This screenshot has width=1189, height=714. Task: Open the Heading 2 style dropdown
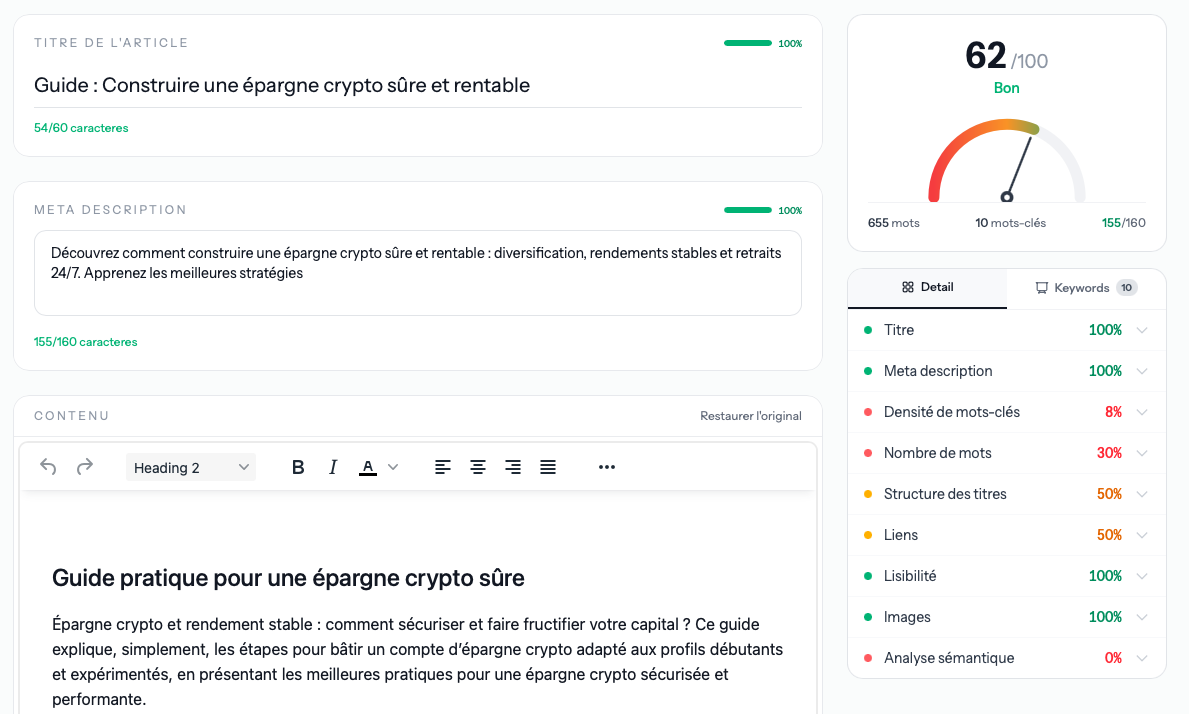[190, 466]
